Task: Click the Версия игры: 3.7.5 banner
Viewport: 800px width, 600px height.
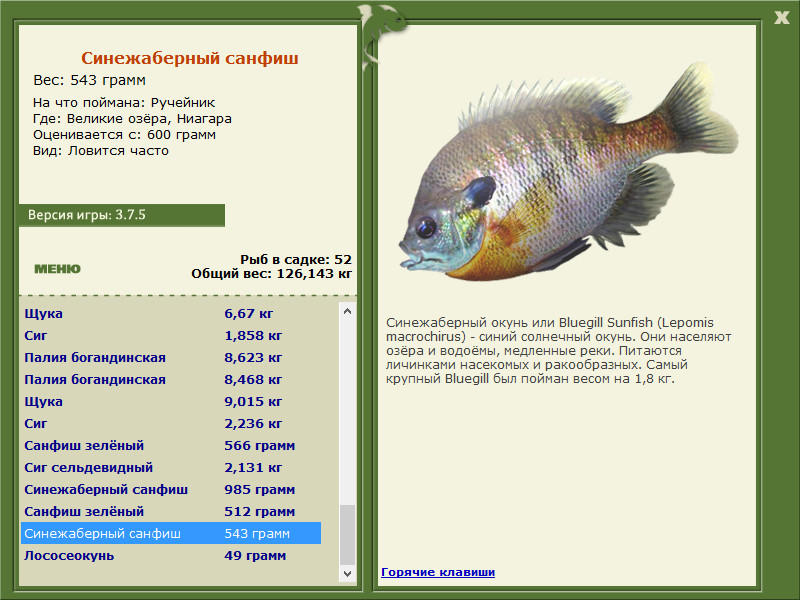Action: tap(121, 215)
